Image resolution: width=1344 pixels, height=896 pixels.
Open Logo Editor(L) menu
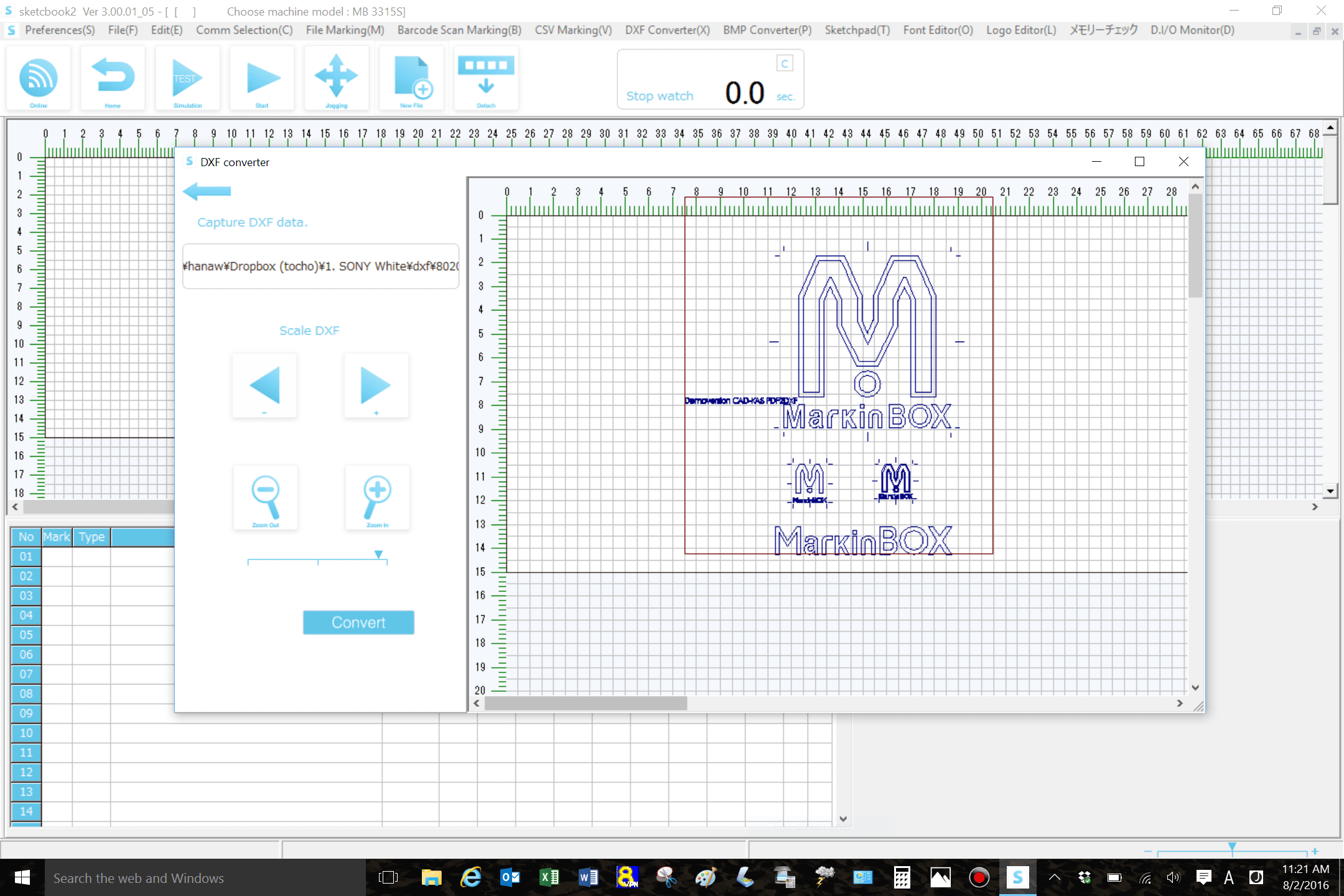(1021, 30)
